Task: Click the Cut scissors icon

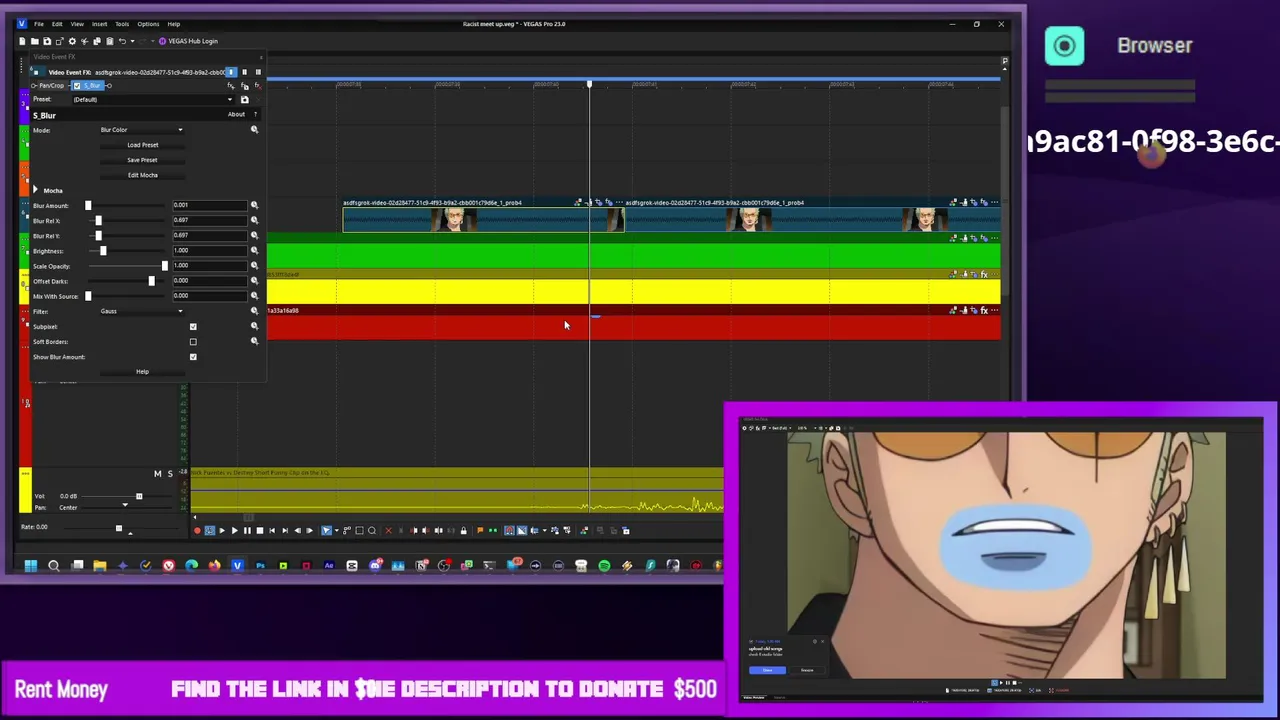Action: (x=84, y=41)
